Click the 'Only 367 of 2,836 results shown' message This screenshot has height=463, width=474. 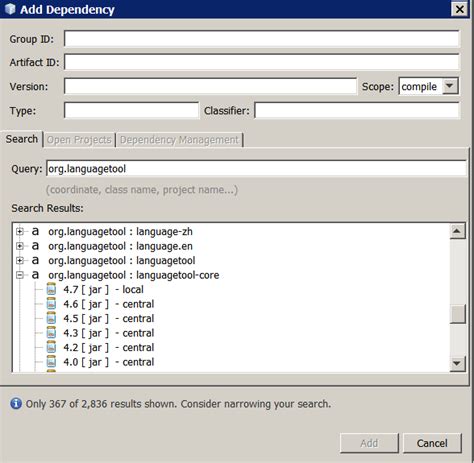click(x=178, y=404)
